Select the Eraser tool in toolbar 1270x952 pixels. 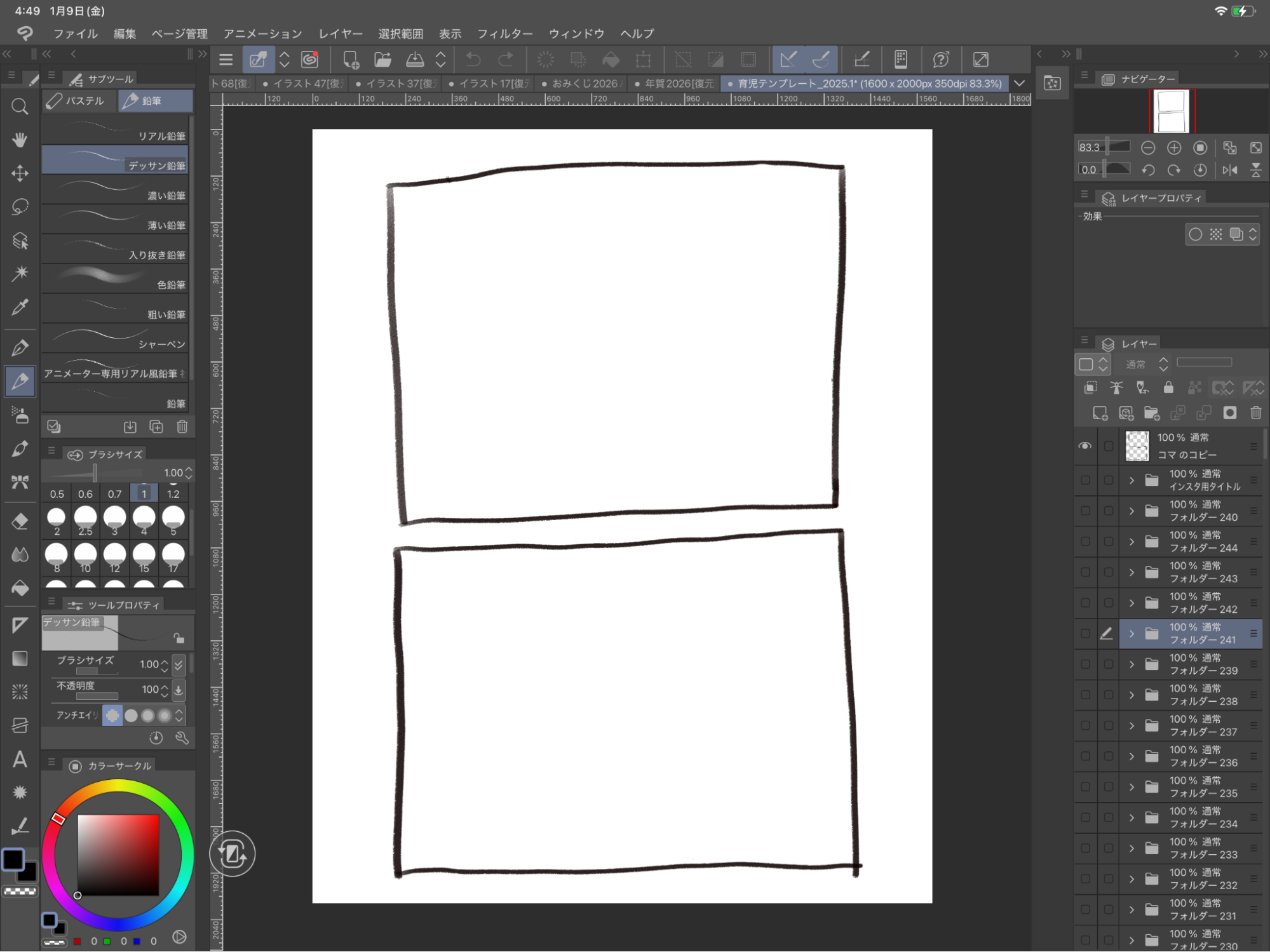click(20, 521)
